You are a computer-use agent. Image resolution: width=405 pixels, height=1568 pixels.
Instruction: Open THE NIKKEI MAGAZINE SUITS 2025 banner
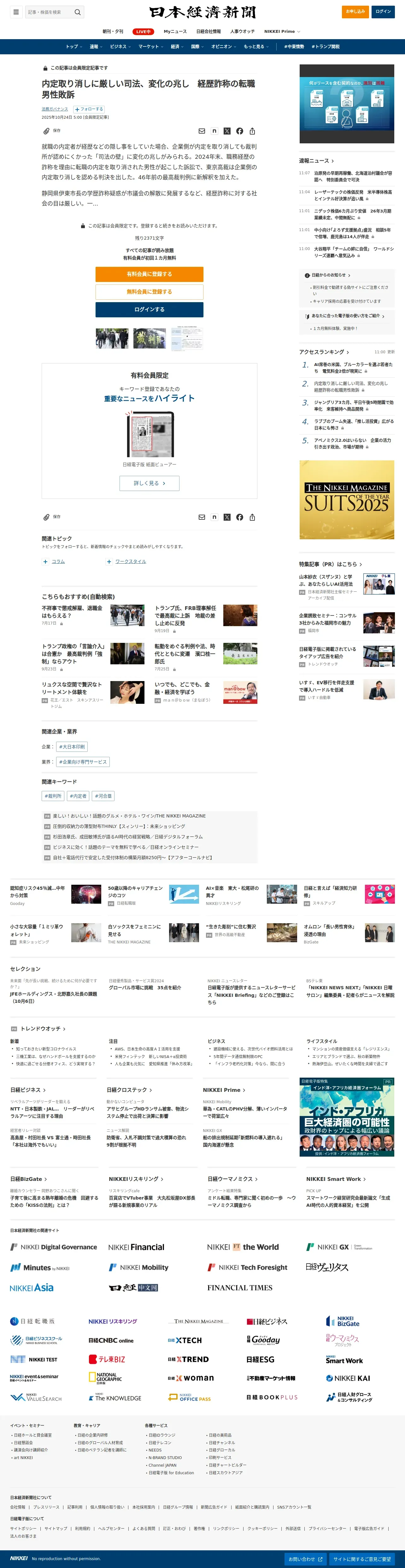tap(347, 500)
